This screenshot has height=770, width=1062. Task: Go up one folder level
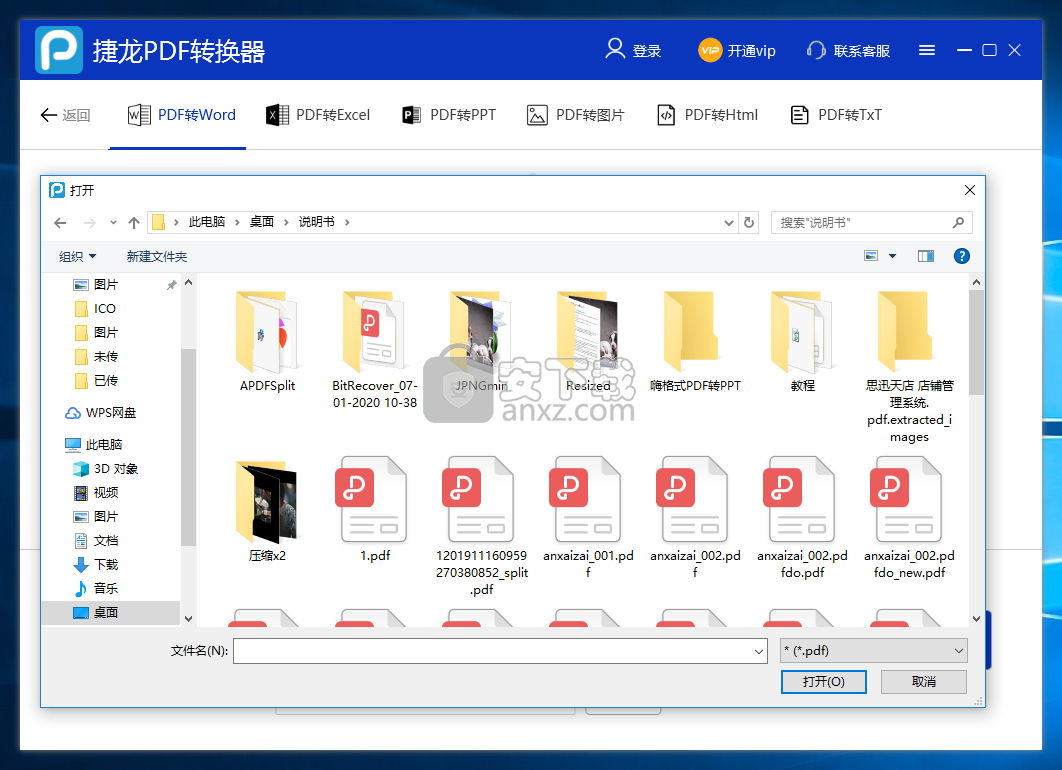coord(134,223)
